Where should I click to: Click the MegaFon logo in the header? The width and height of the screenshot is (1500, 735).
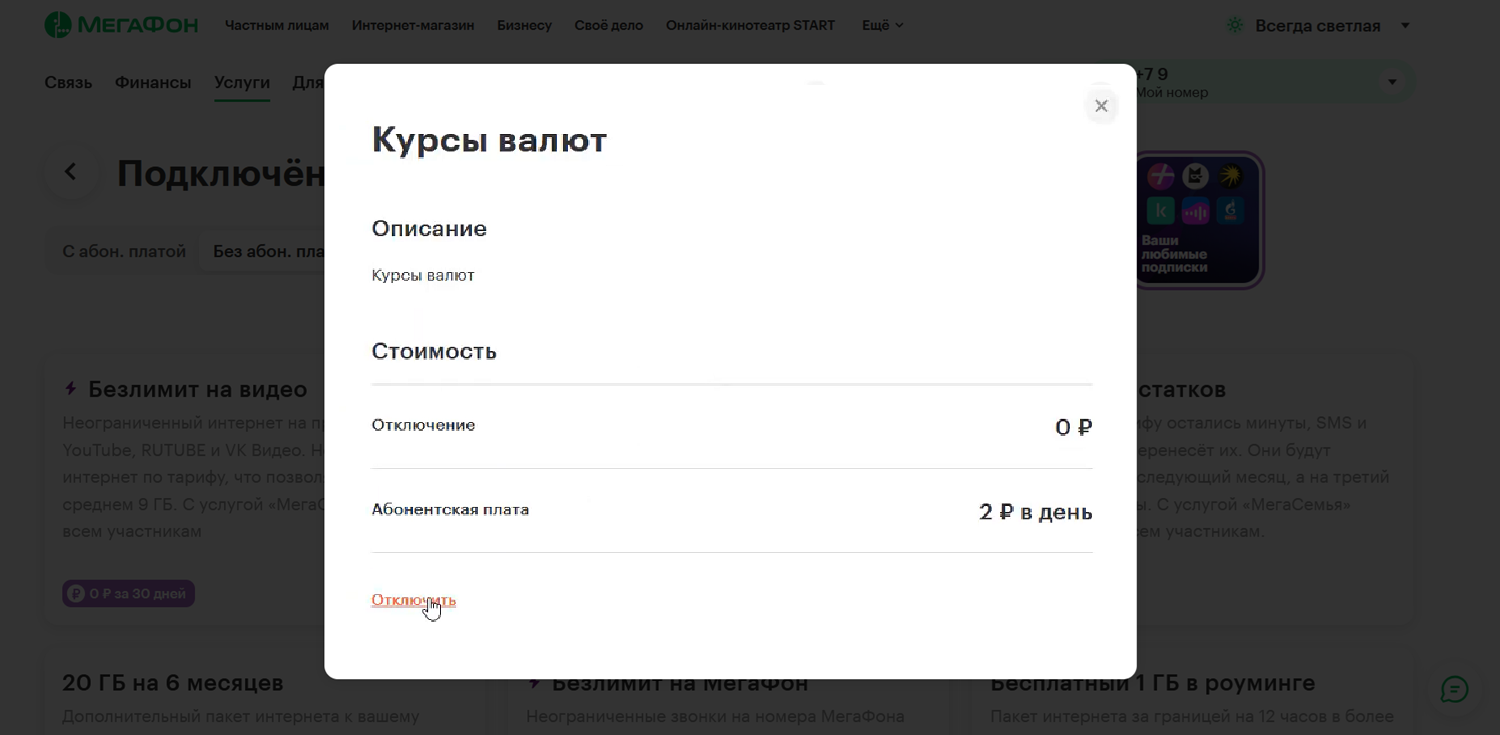click(x=120, y=25)
